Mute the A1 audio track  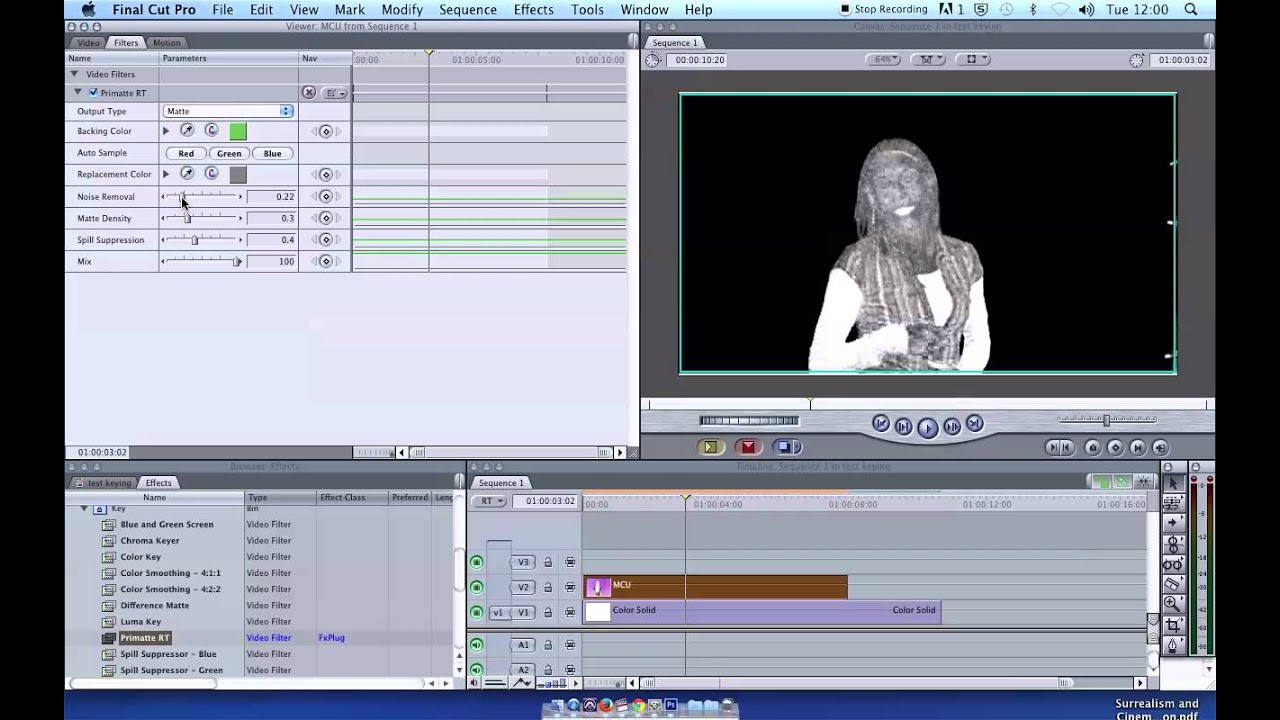pyautogui.click(x=476, y=645)
